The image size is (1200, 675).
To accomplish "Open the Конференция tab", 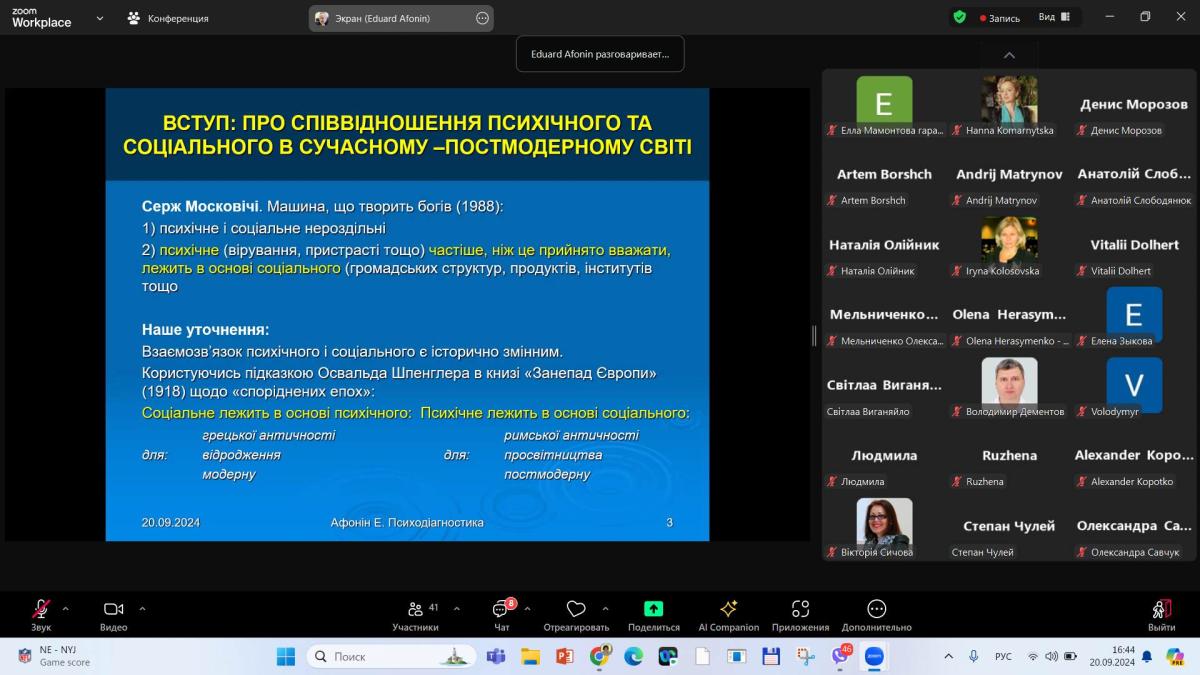I will (x=168, y=18).
